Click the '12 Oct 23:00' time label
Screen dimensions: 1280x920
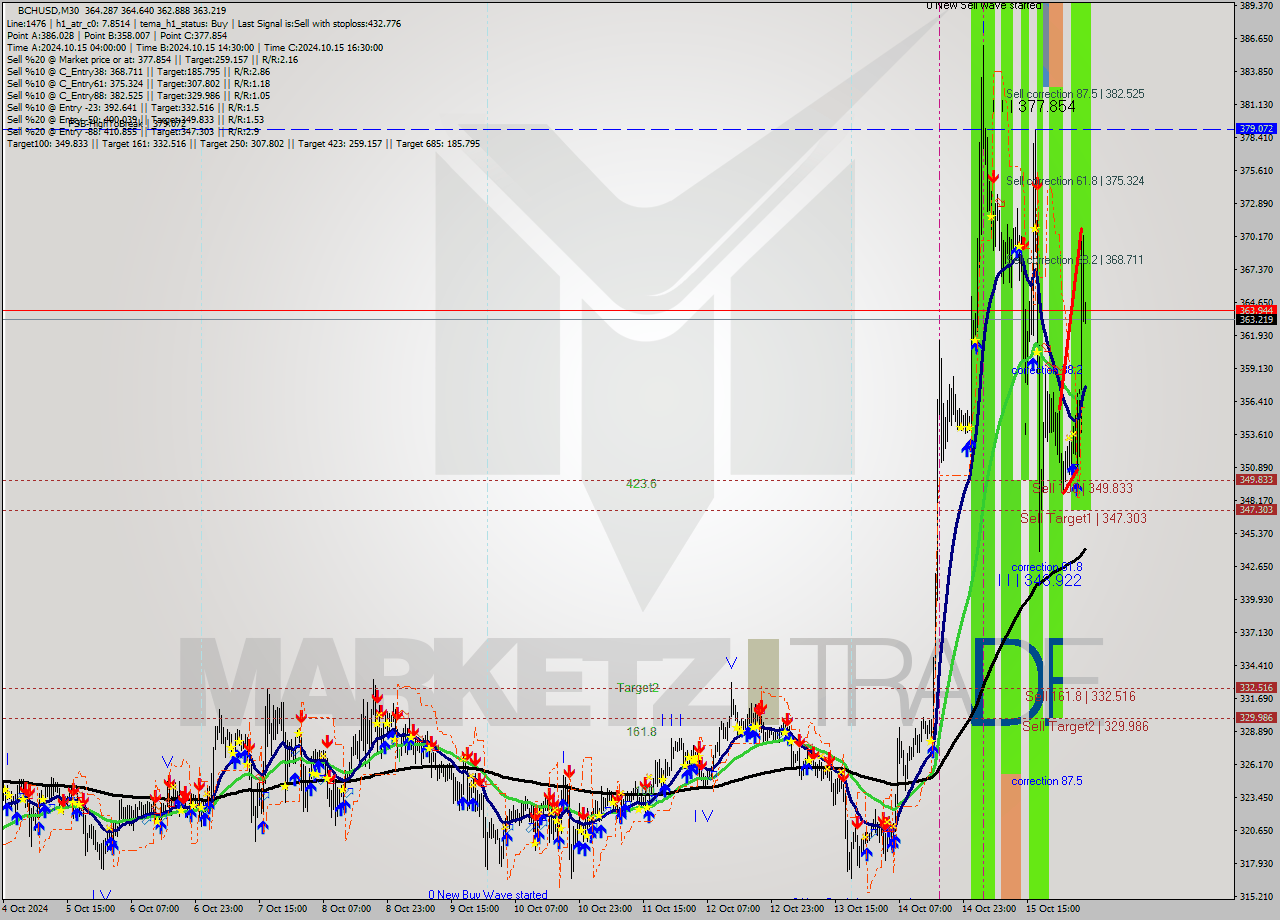(x=796, y=910)
